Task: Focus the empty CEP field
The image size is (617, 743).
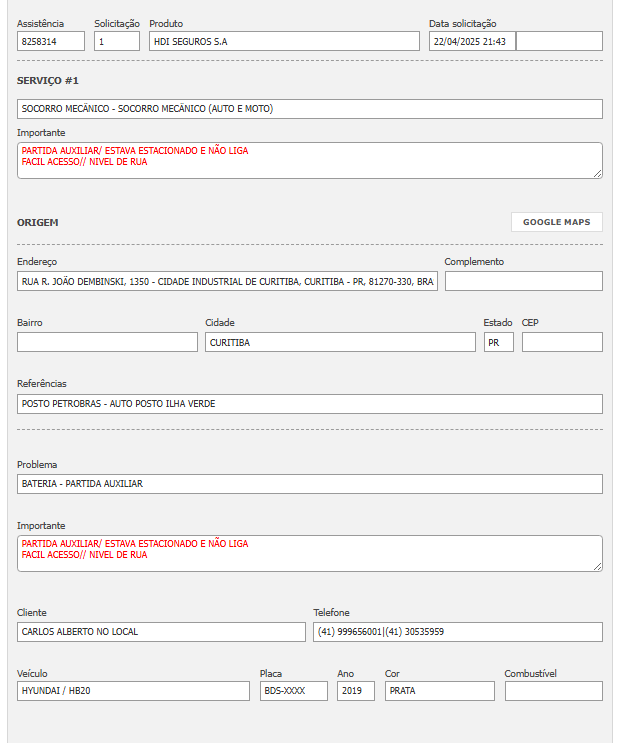Action: [x=562, y=342]
